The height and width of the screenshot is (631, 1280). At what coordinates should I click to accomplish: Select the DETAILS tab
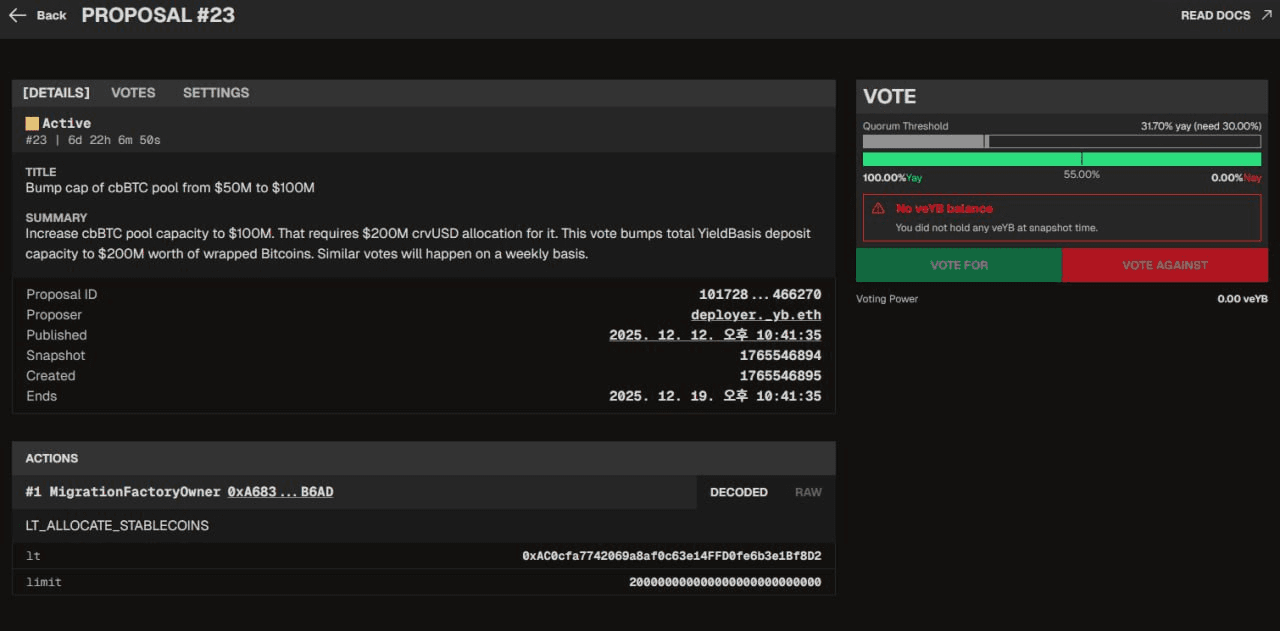point(55,92)
